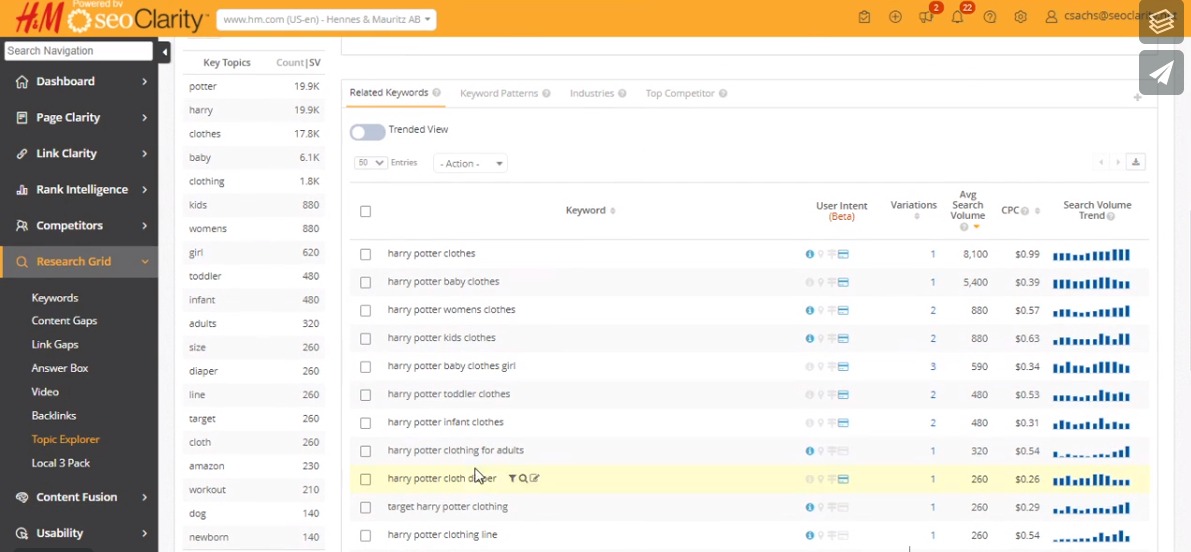Go to the next table page arrow
Viewport: 1191px width, 552px height.
pos(1117,162)
